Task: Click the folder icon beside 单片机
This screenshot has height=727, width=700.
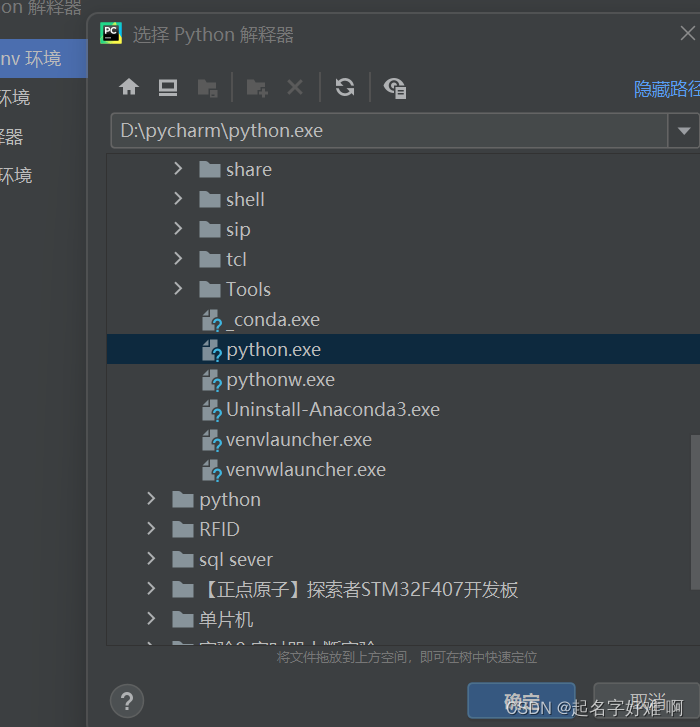Action: coord(183,619)
